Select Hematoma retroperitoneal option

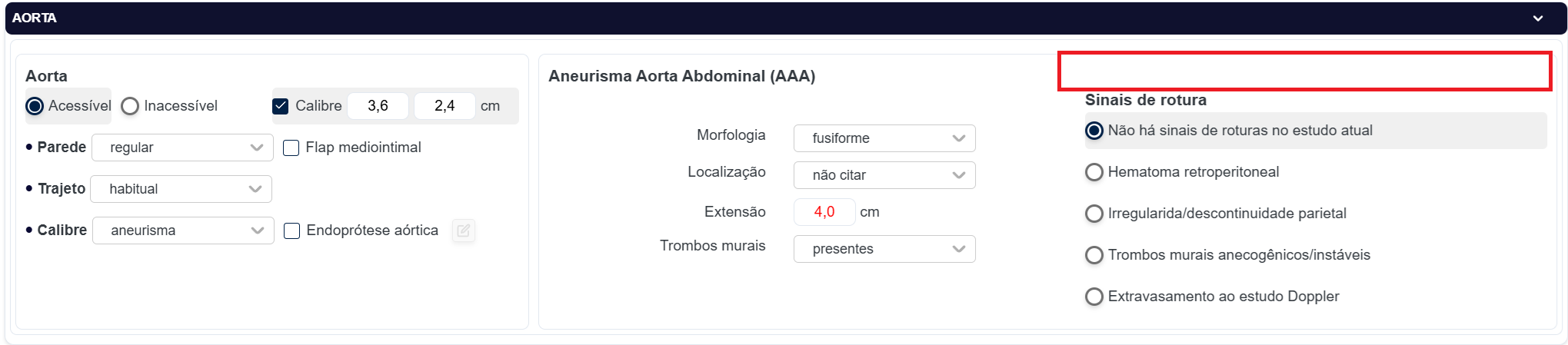pyautogui.click(x=1094, y=172)
